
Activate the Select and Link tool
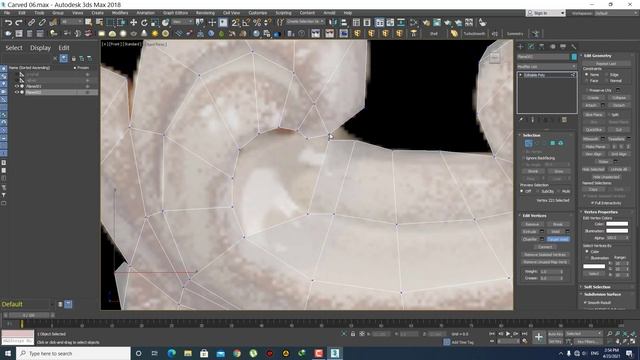click(x=31, y=22)
